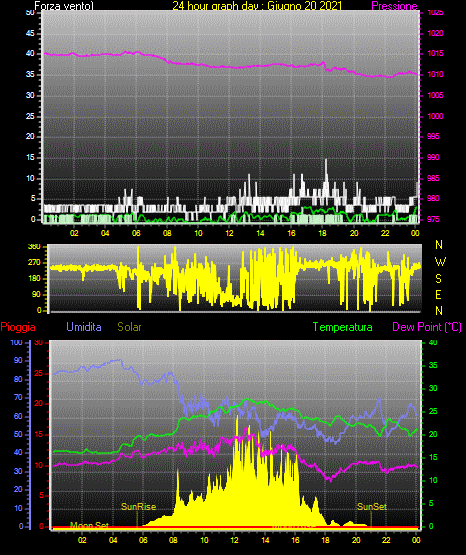Click the S compass direction letter

(438, 279)
